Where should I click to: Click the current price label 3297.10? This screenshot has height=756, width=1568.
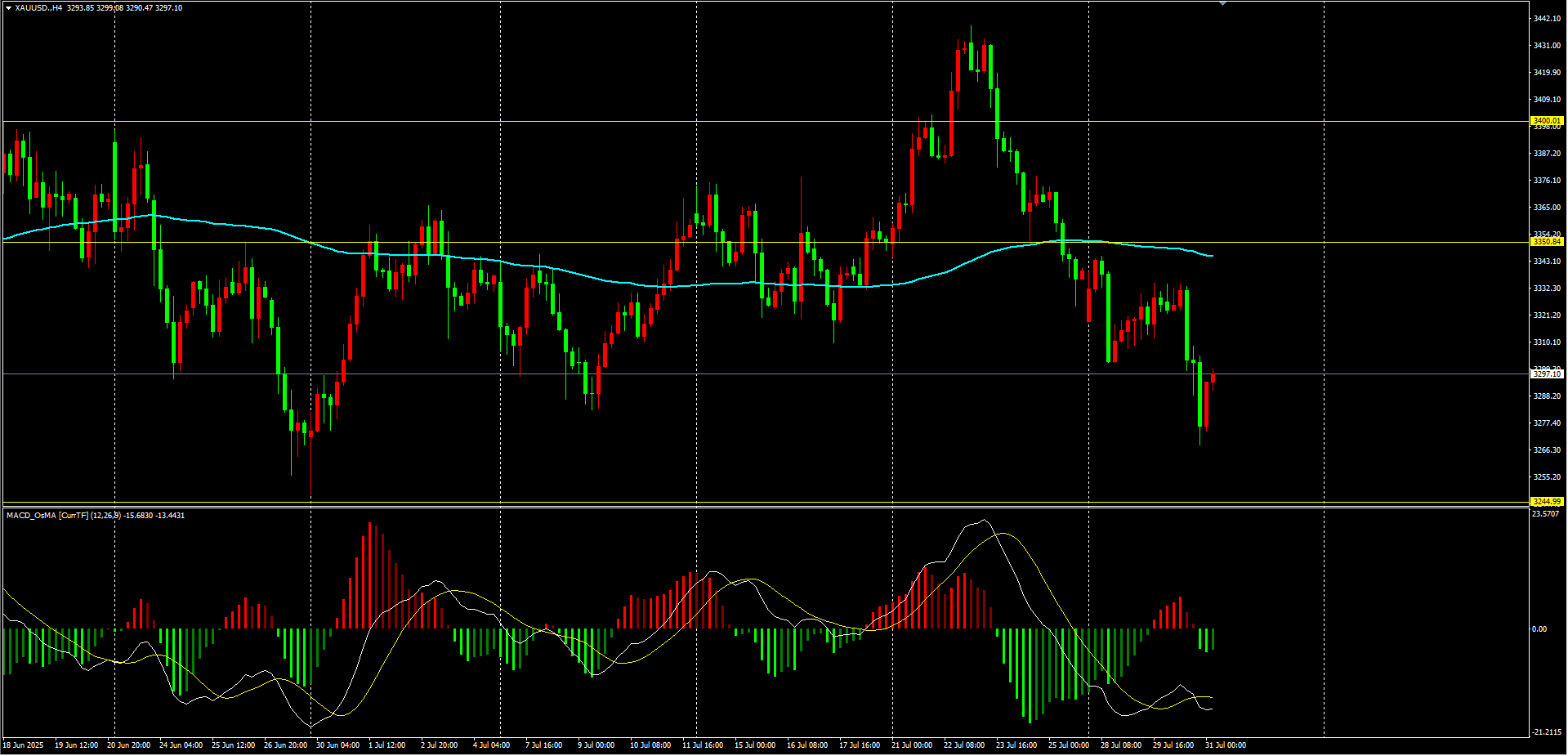(1547, 374)
